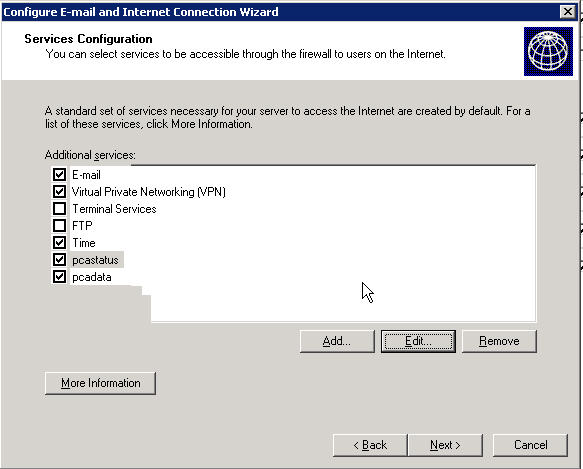Viewport: 583px width, 469px height.
Task: Proceed with the Next button
Action: pyautogui.click(x=445, y=445)
